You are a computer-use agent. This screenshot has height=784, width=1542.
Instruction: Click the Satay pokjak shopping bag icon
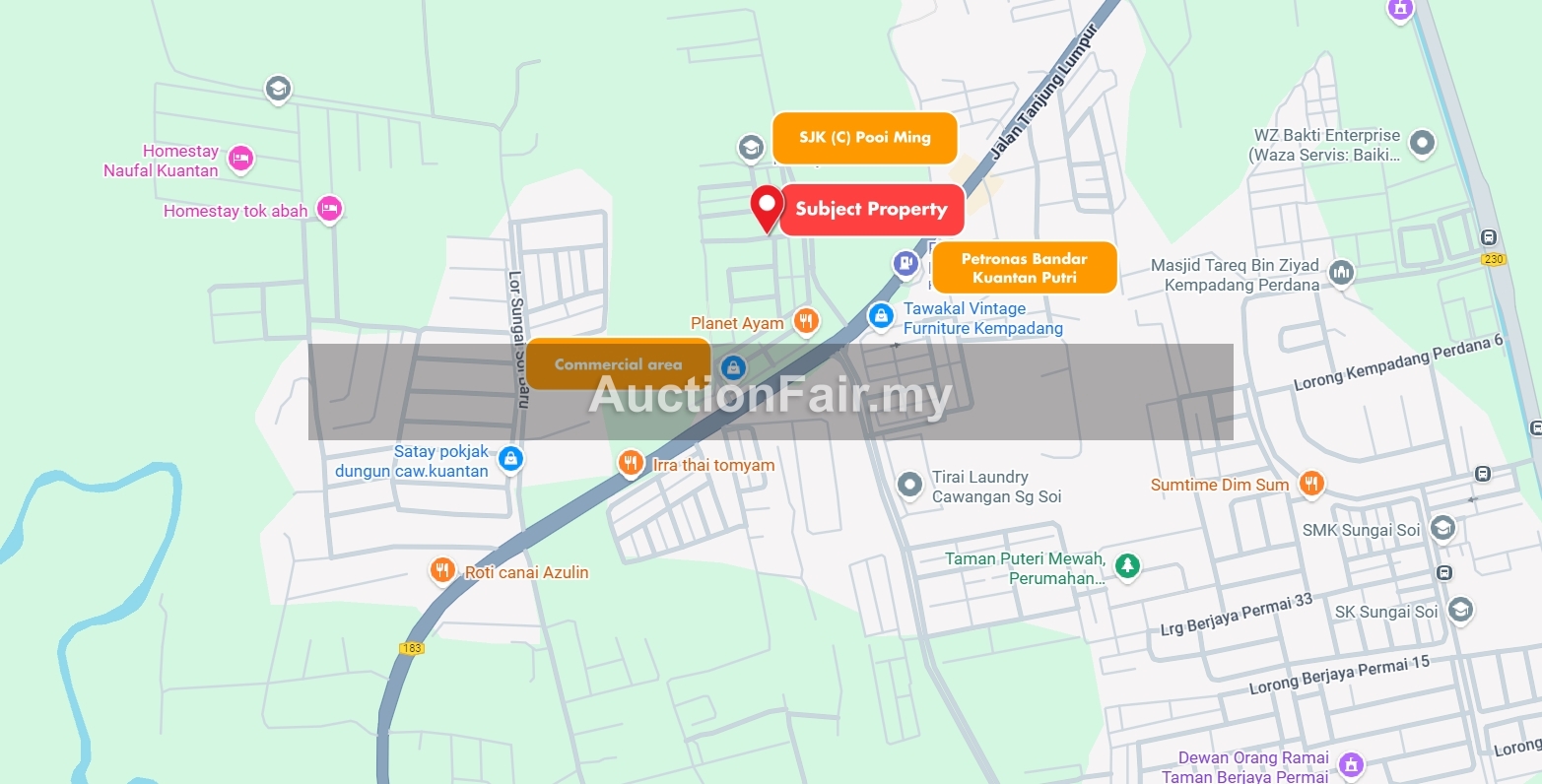[x=510, y=459]
